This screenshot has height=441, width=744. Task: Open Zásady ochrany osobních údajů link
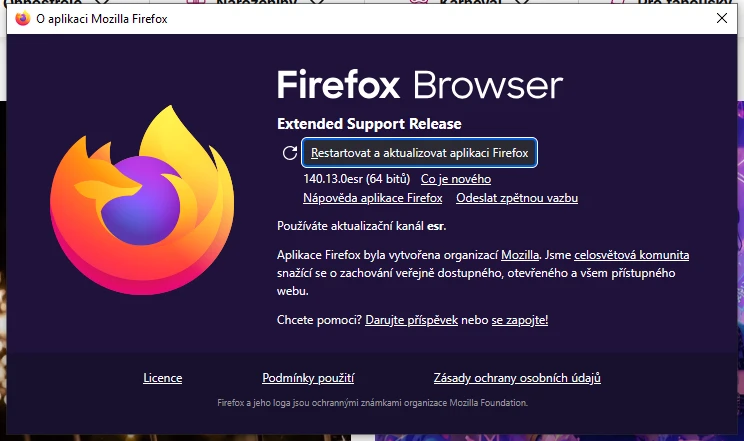(517, 378)
